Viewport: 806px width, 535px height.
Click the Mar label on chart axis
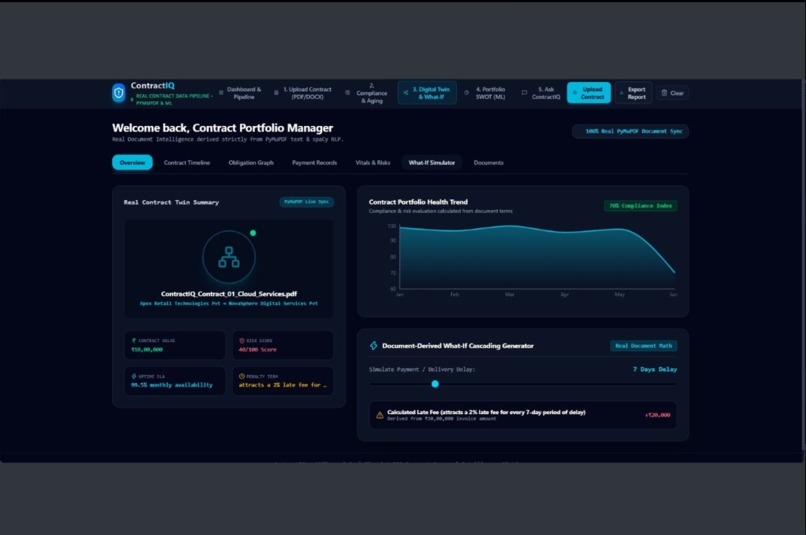(509, 294)
